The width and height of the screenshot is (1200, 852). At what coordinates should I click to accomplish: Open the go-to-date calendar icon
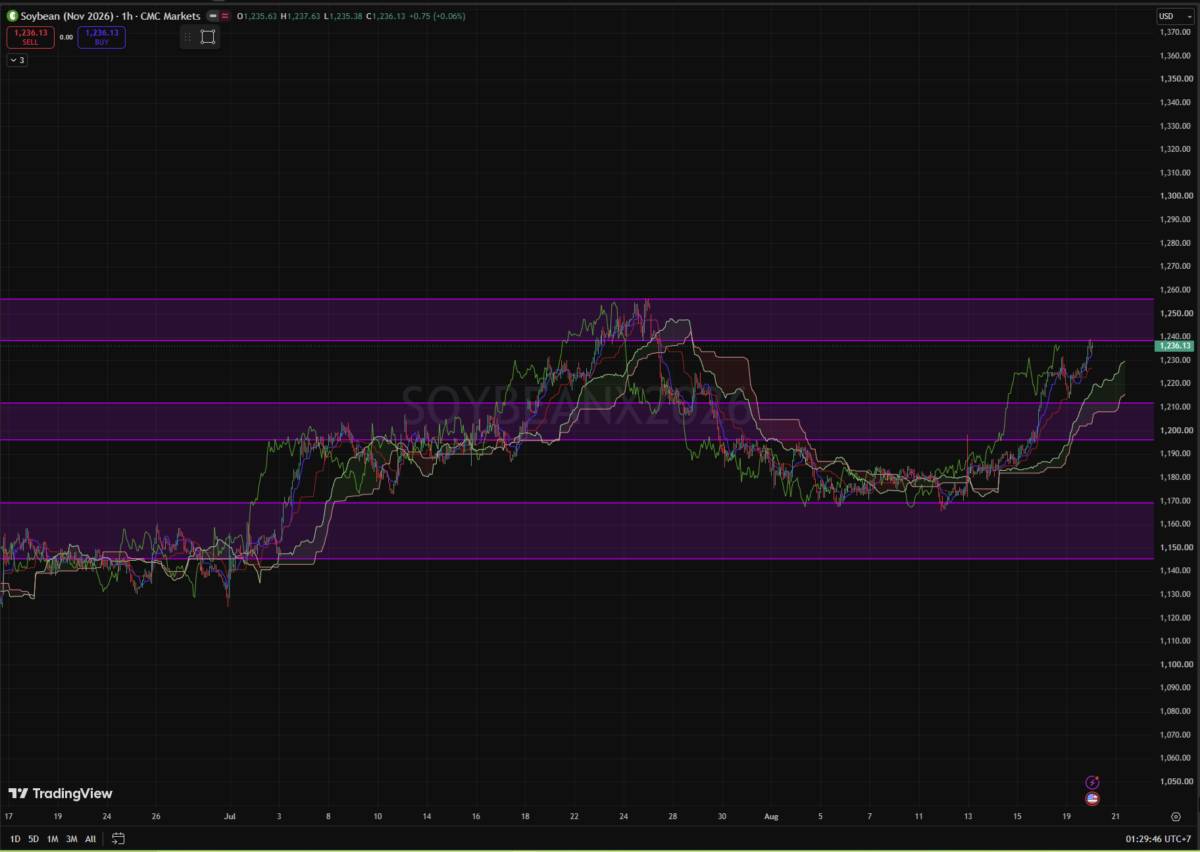click(x=118, y=838)
